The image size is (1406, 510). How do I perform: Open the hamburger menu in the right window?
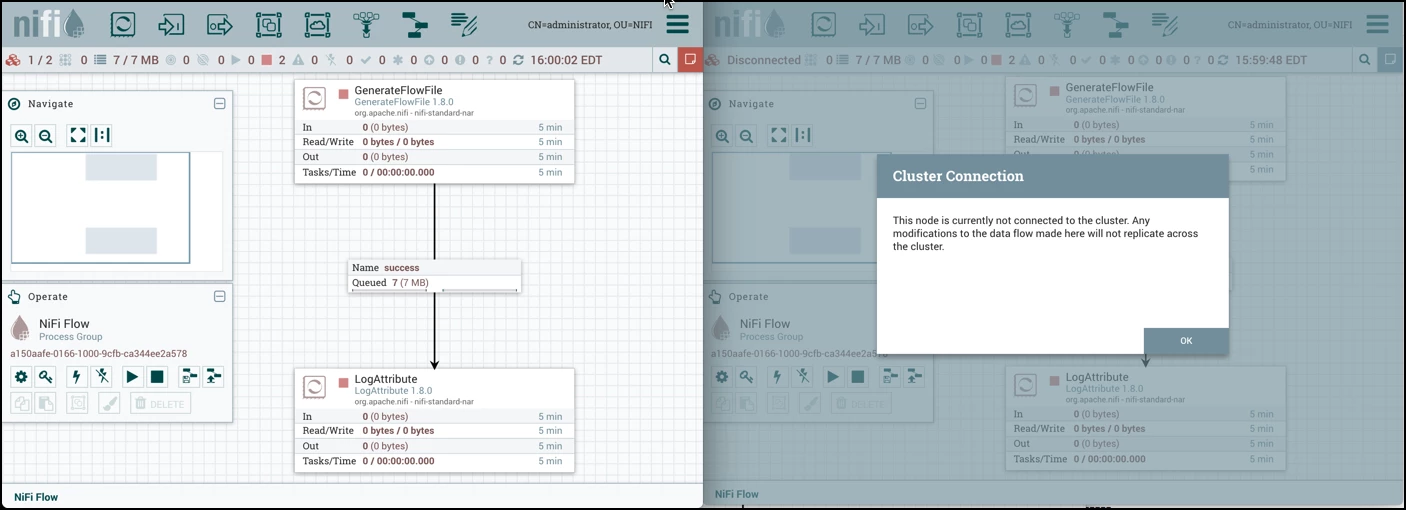1376,24
